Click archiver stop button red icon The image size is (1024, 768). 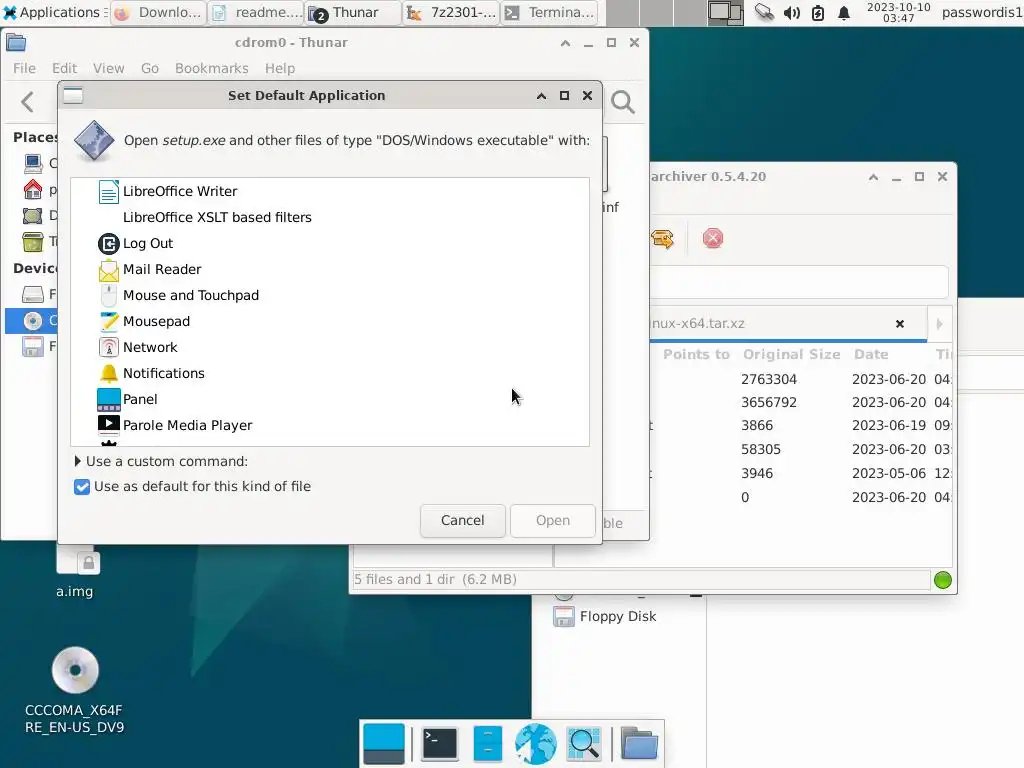pos(712,238)
